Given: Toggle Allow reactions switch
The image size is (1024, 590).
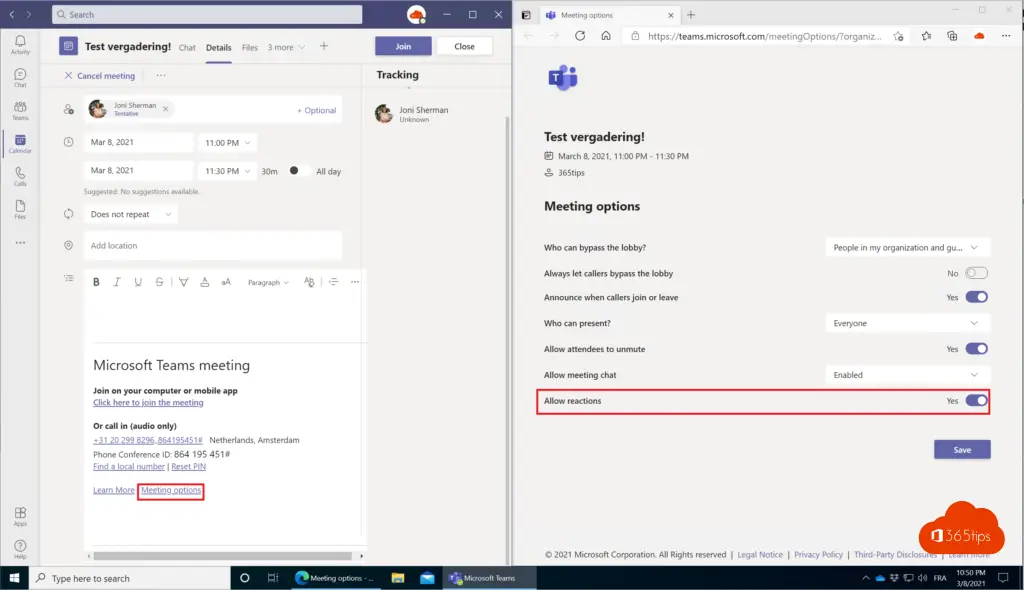Looking at the screenshot, I should point(976,401).
